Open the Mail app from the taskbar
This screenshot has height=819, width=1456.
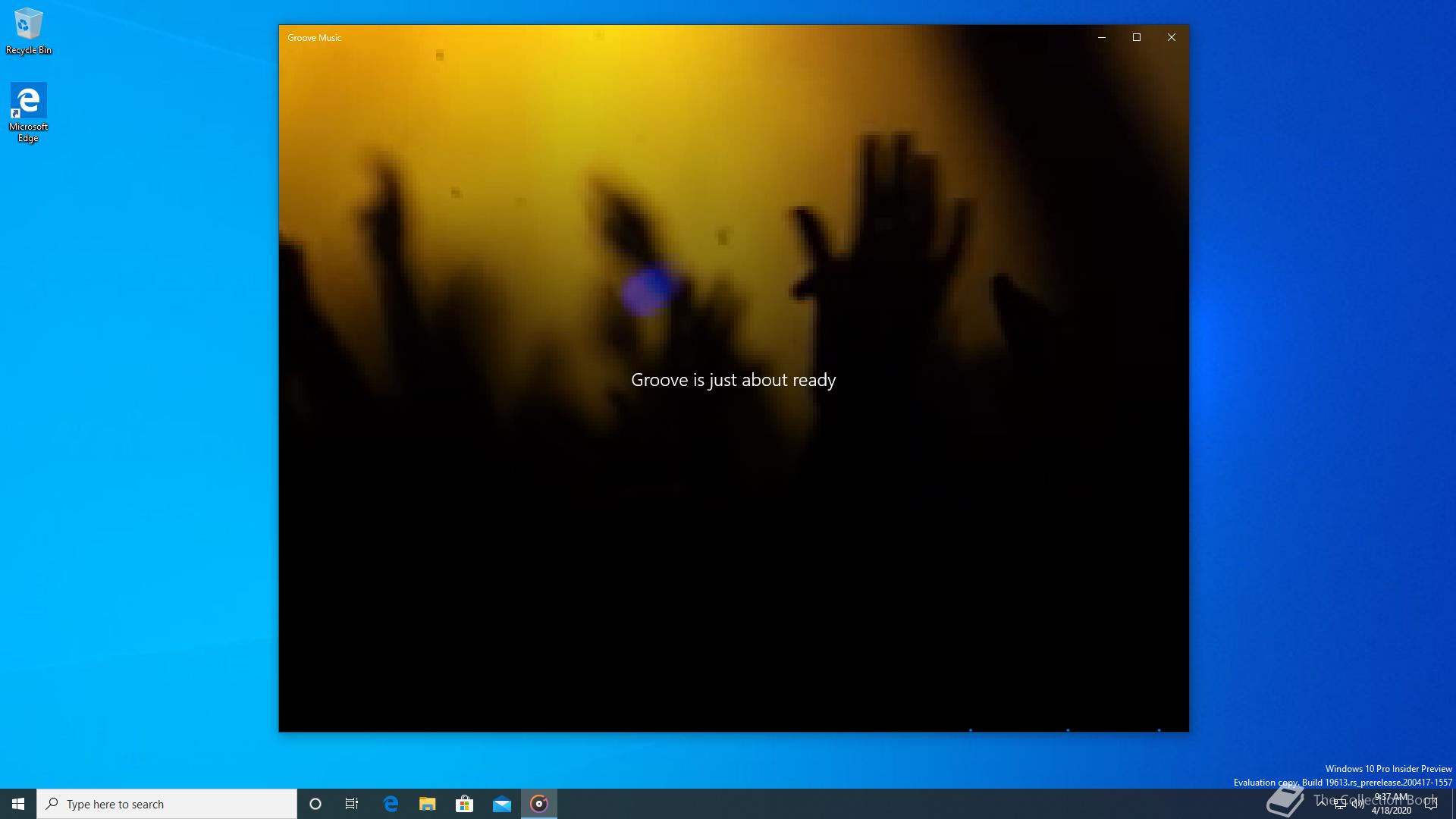[x=502, y=804]
